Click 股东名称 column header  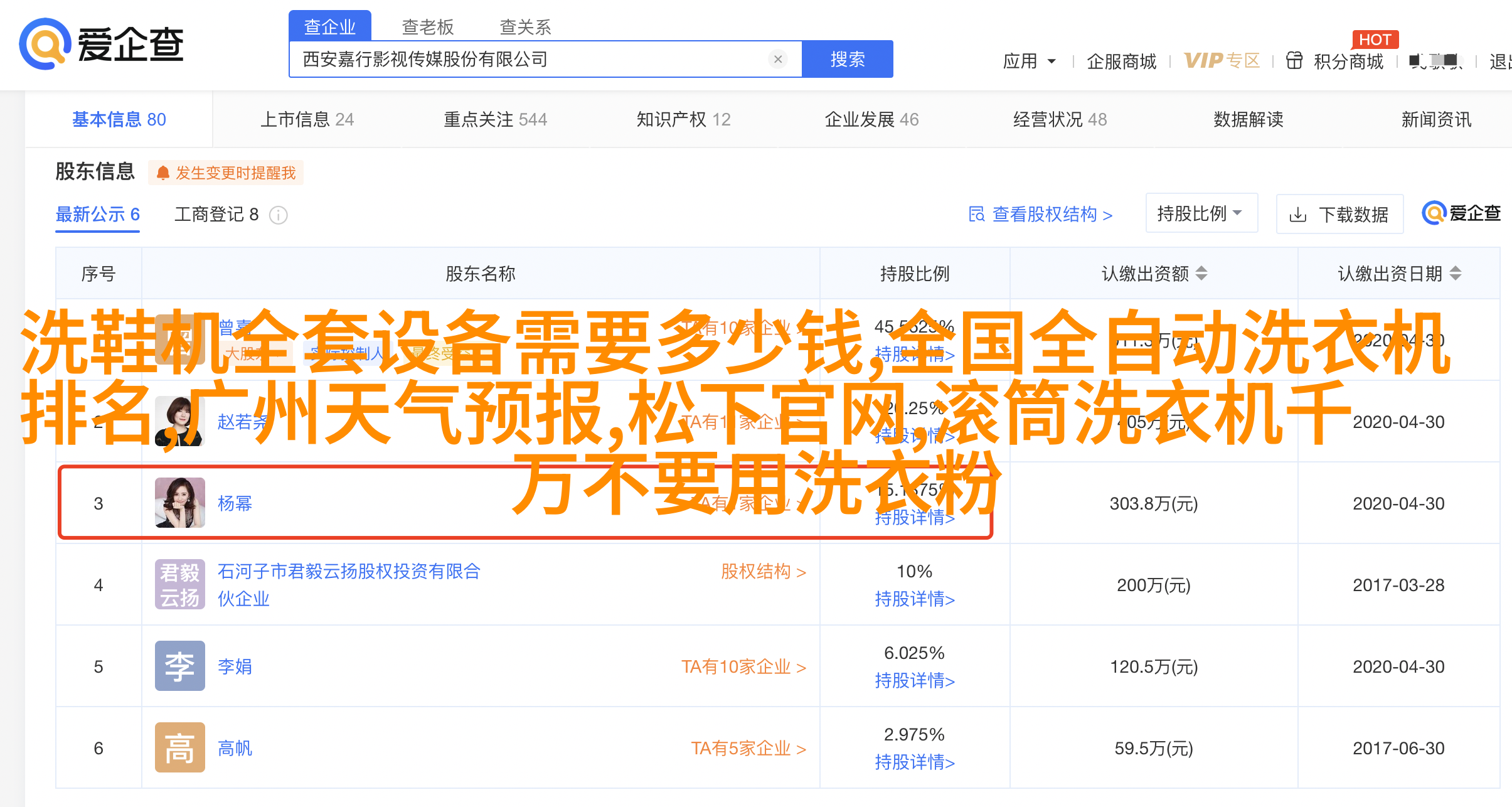pos(481,274)
